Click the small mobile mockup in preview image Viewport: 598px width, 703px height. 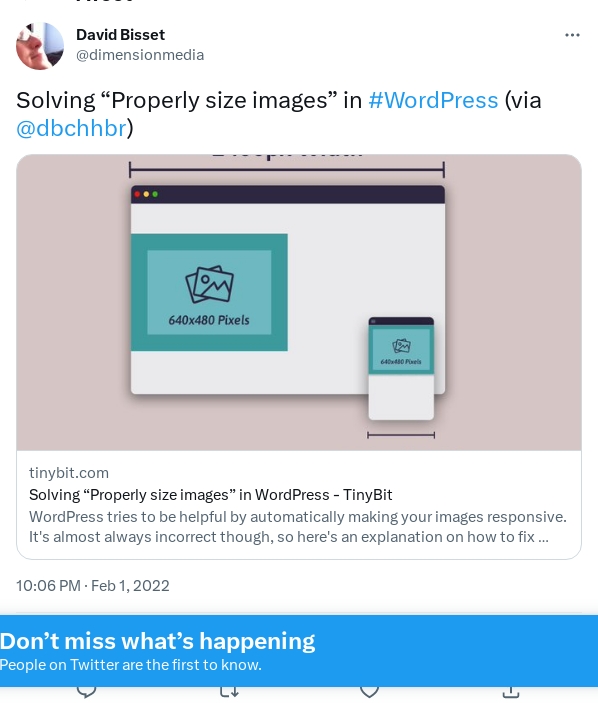click(x=401, y=369)
